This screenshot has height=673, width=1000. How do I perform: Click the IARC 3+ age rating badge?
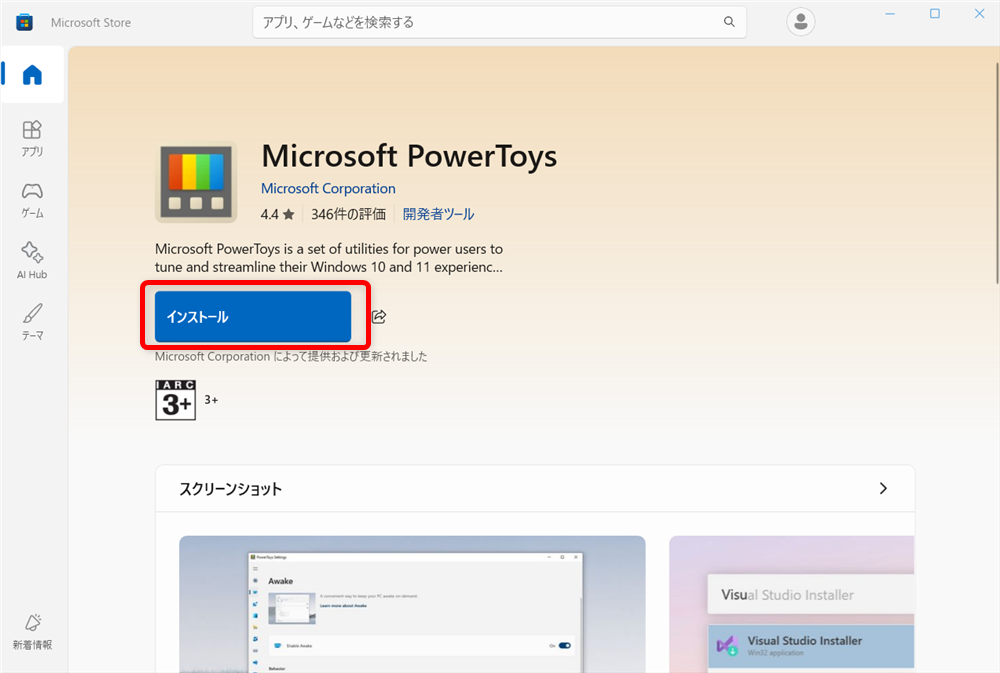click(x=175, y=399)
